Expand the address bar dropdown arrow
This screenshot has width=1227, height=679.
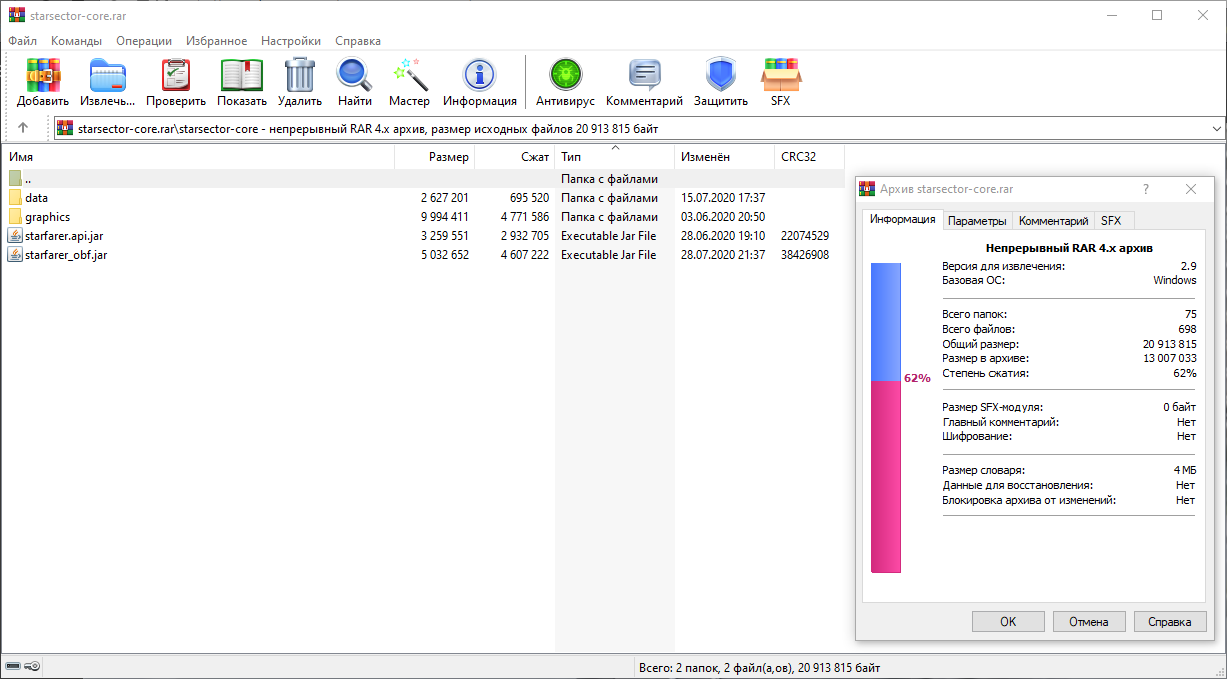click(x=1216, y=129)
